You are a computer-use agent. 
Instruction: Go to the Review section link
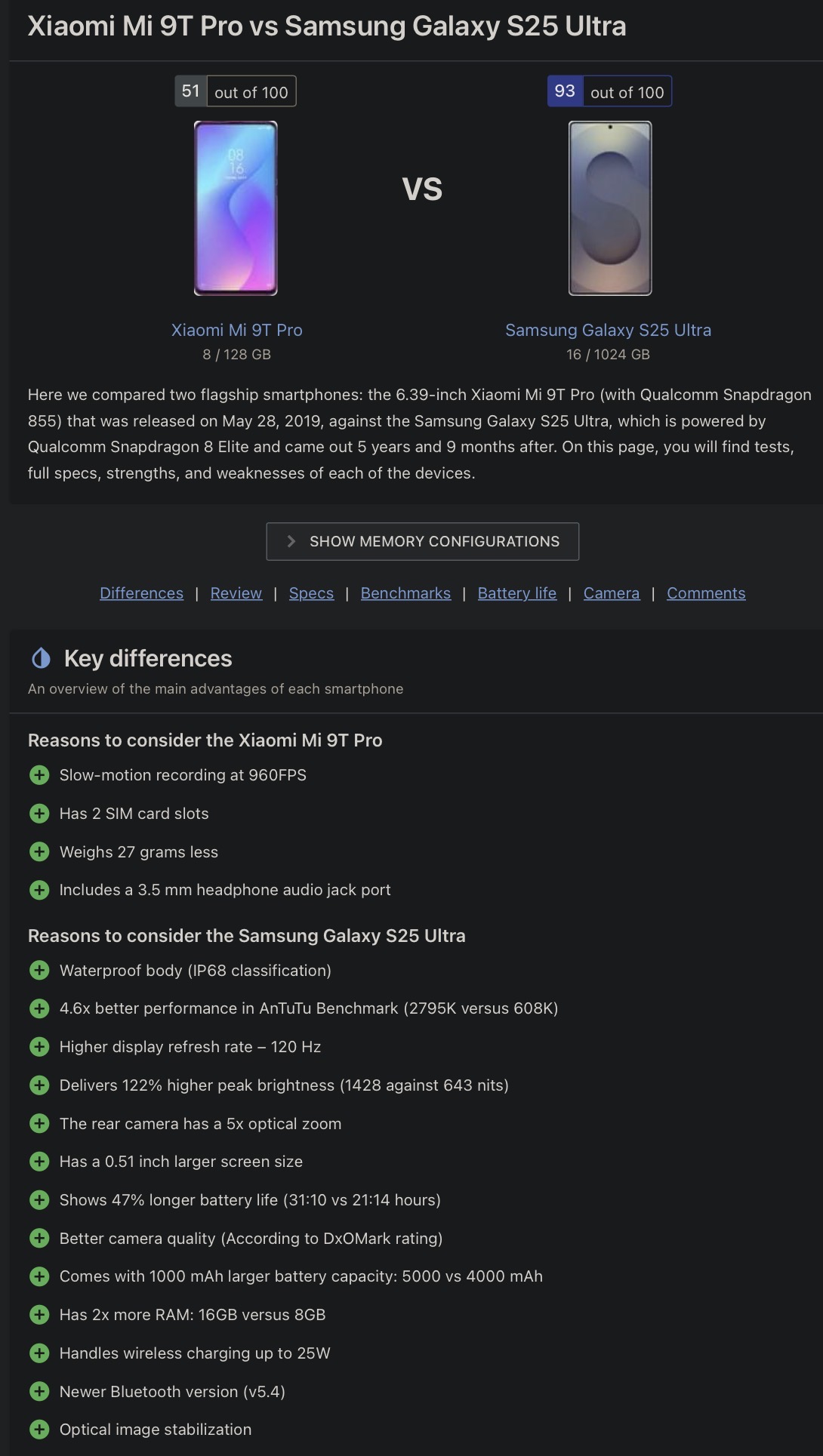(x=236, y=593)
